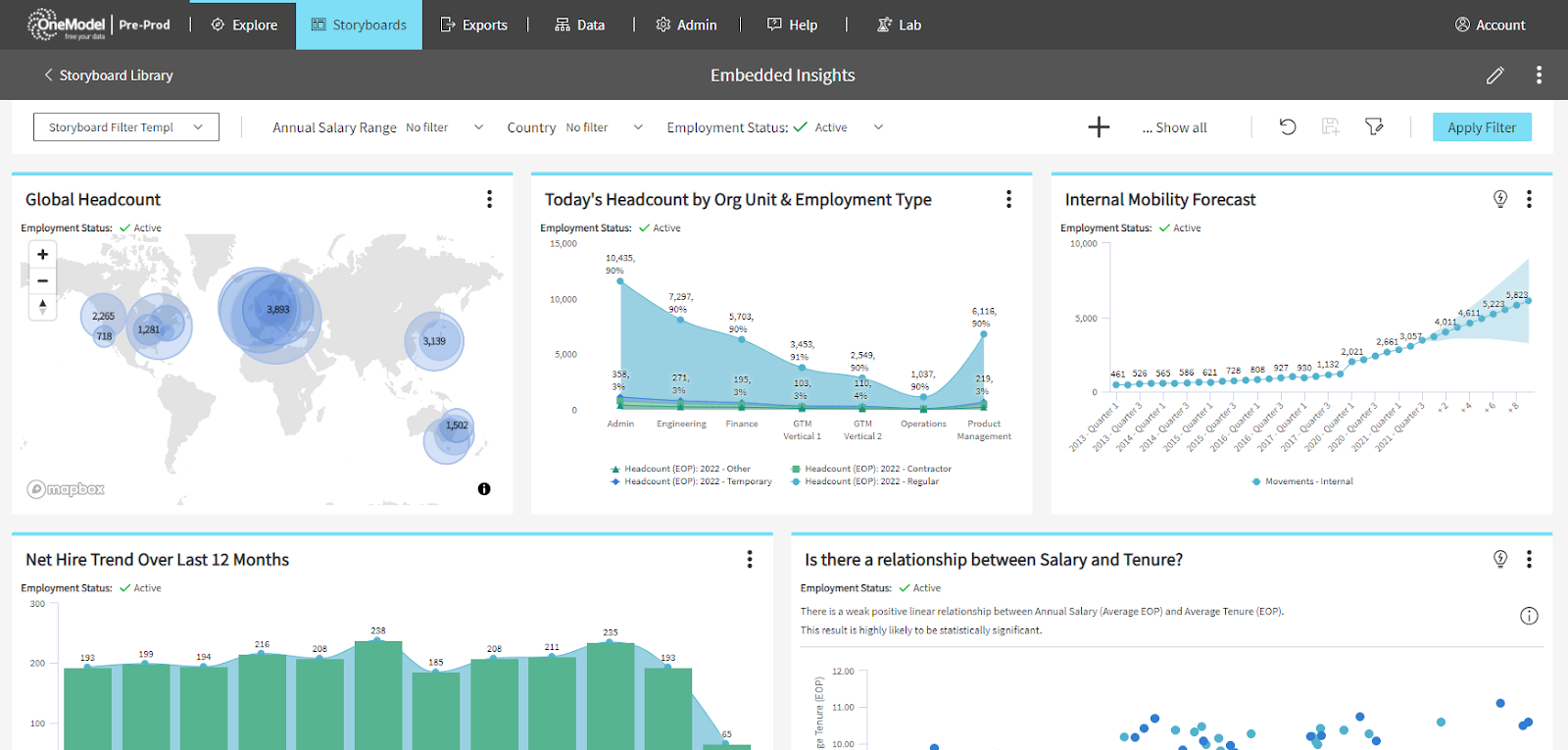Toggle Movements Internal legend series

coord(1302,481)
